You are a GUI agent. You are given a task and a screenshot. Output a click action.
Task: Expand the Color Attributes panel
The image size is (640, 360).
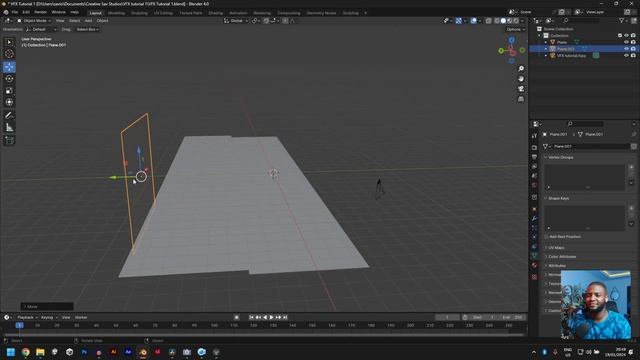562,257
